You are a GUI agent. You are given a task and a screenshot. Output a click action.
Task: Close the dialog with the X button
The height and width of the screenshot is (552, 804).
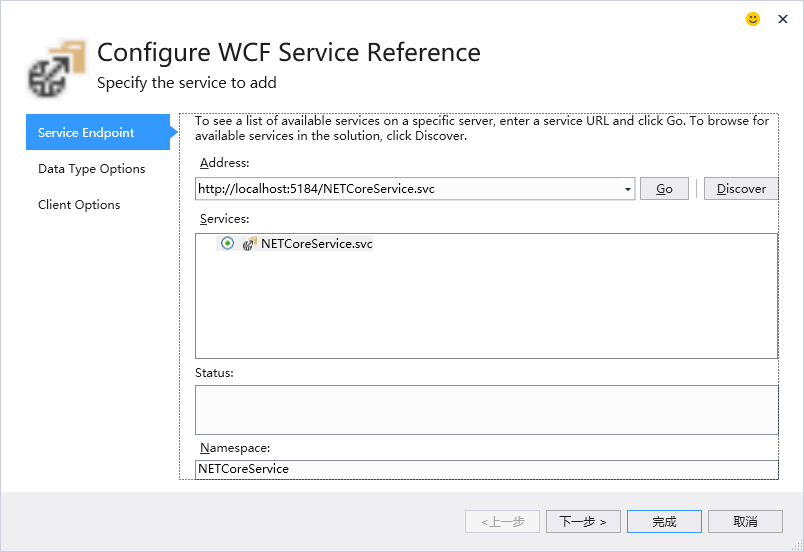coord(782,19)
